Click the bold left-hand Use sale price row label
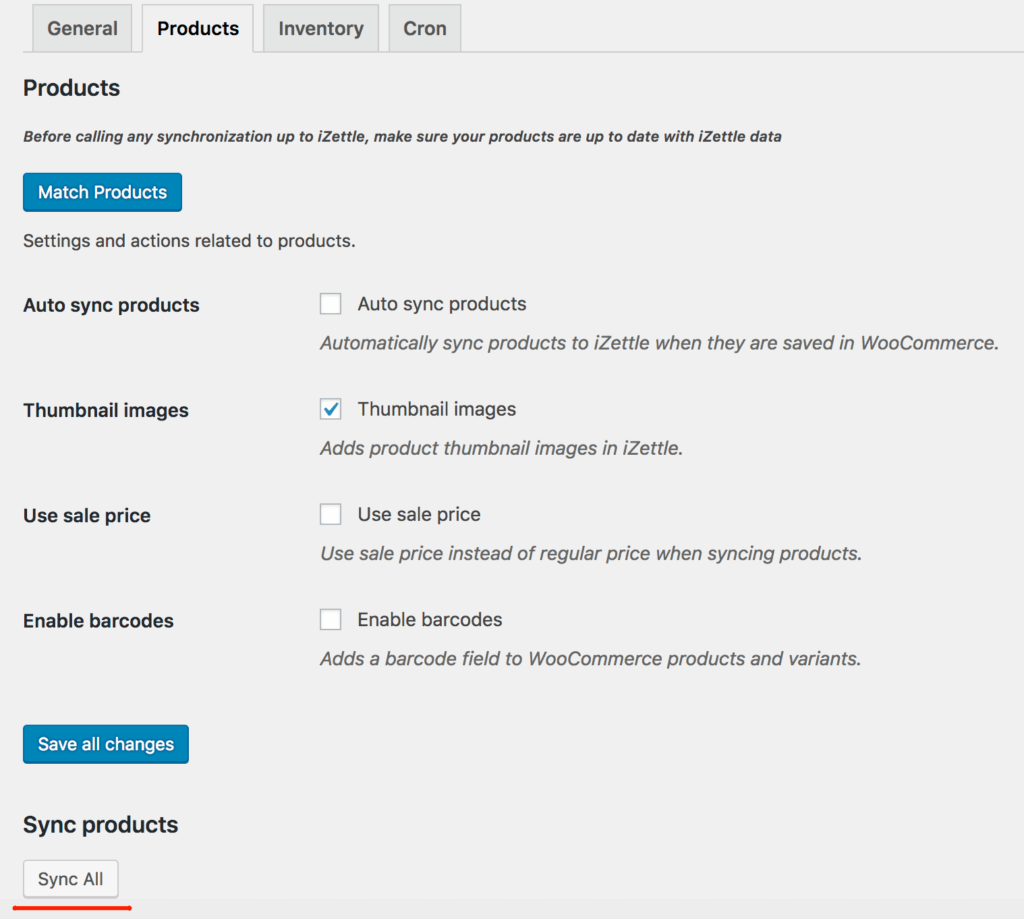Image resolution: width=1024 pixels, height=919 pixels. click(87, 516)
